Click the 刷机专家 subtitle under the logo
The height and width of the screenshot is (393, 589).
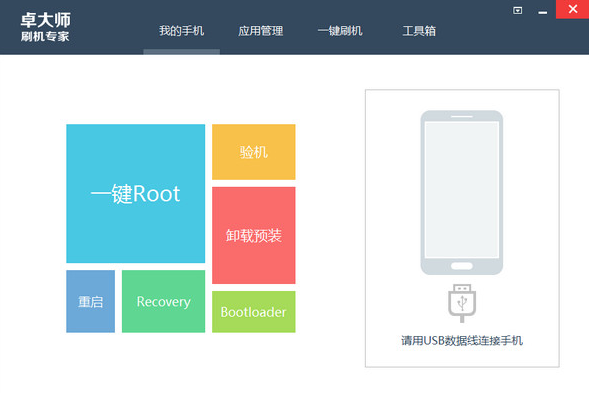(45, 36)
